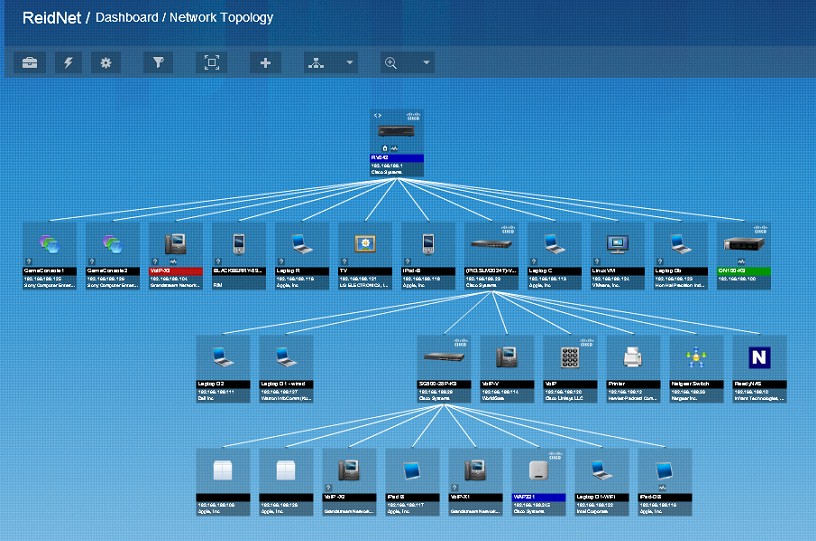This screenshot has width=816, height=541.
Task: Click the magnifier zoom icon
Action: tap(391, 63)
